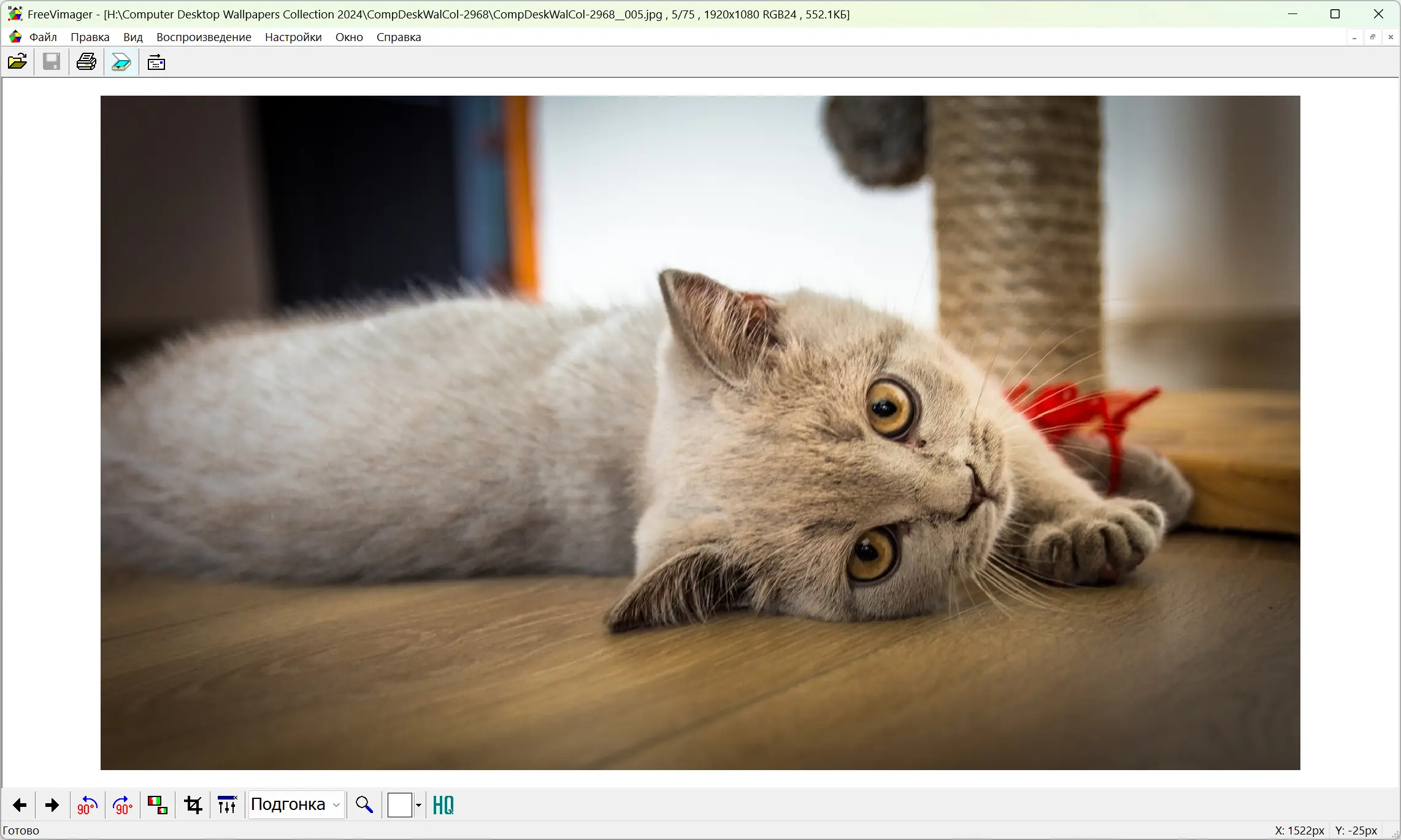Go to the next image with right arrow
This screenshot has width=1401, height=840.
click(x=52, y=805)
